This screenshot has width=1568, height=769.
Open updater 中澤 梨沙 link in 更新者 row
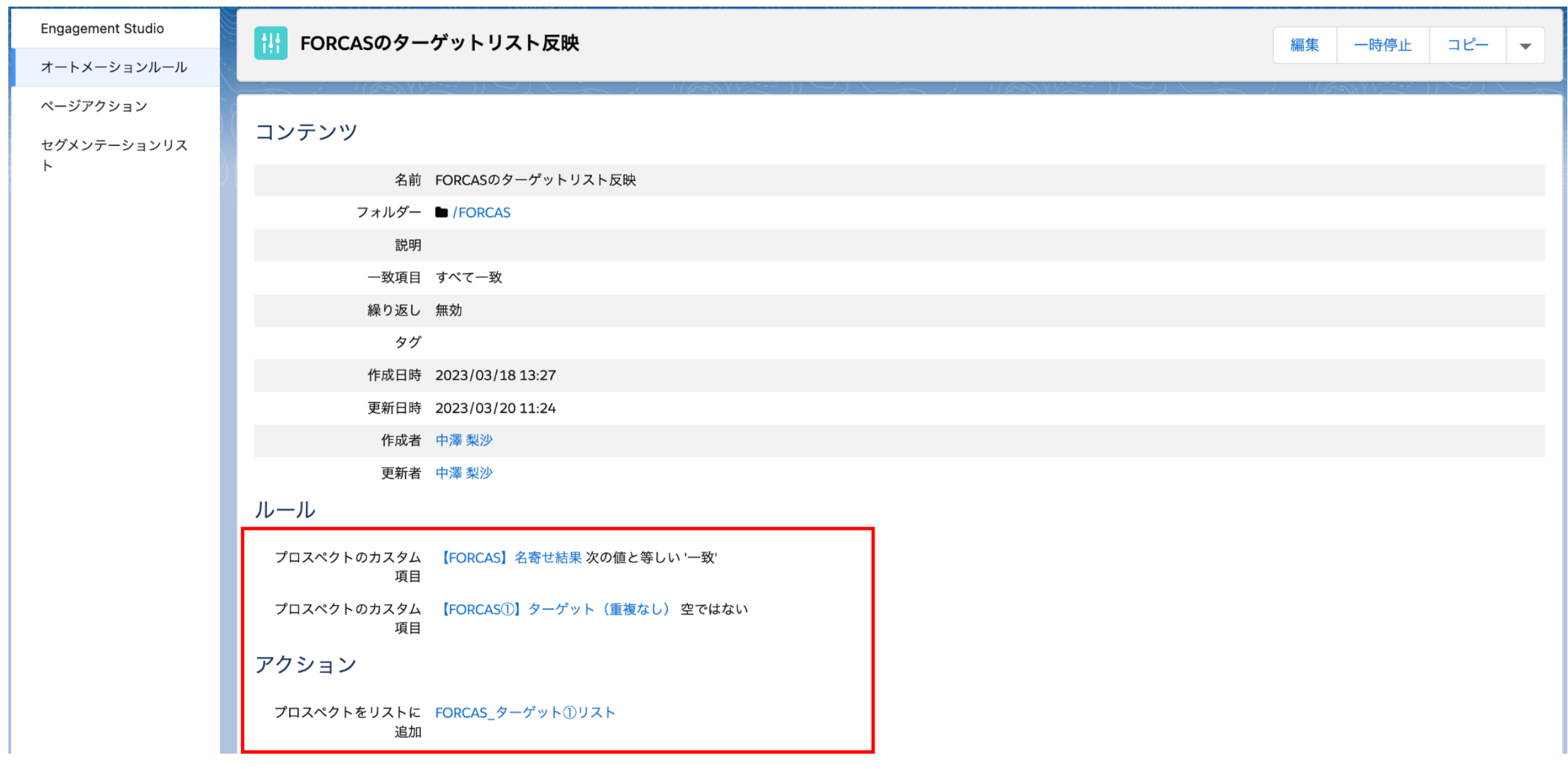(464, 473)
